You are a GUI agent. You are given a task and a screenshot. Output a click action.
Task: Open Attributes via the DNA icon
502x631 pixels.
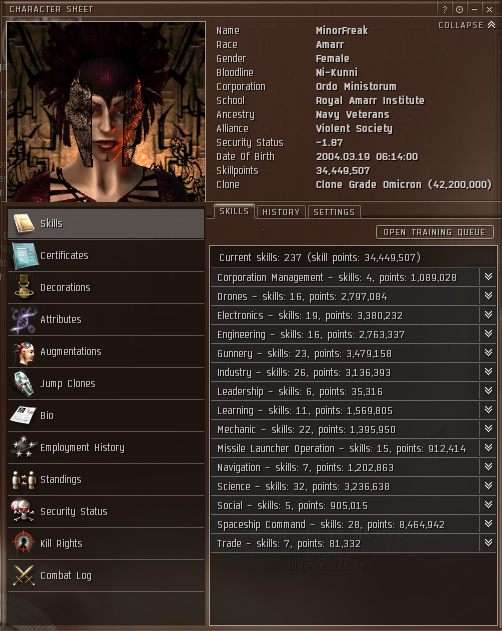click(24, 320)
